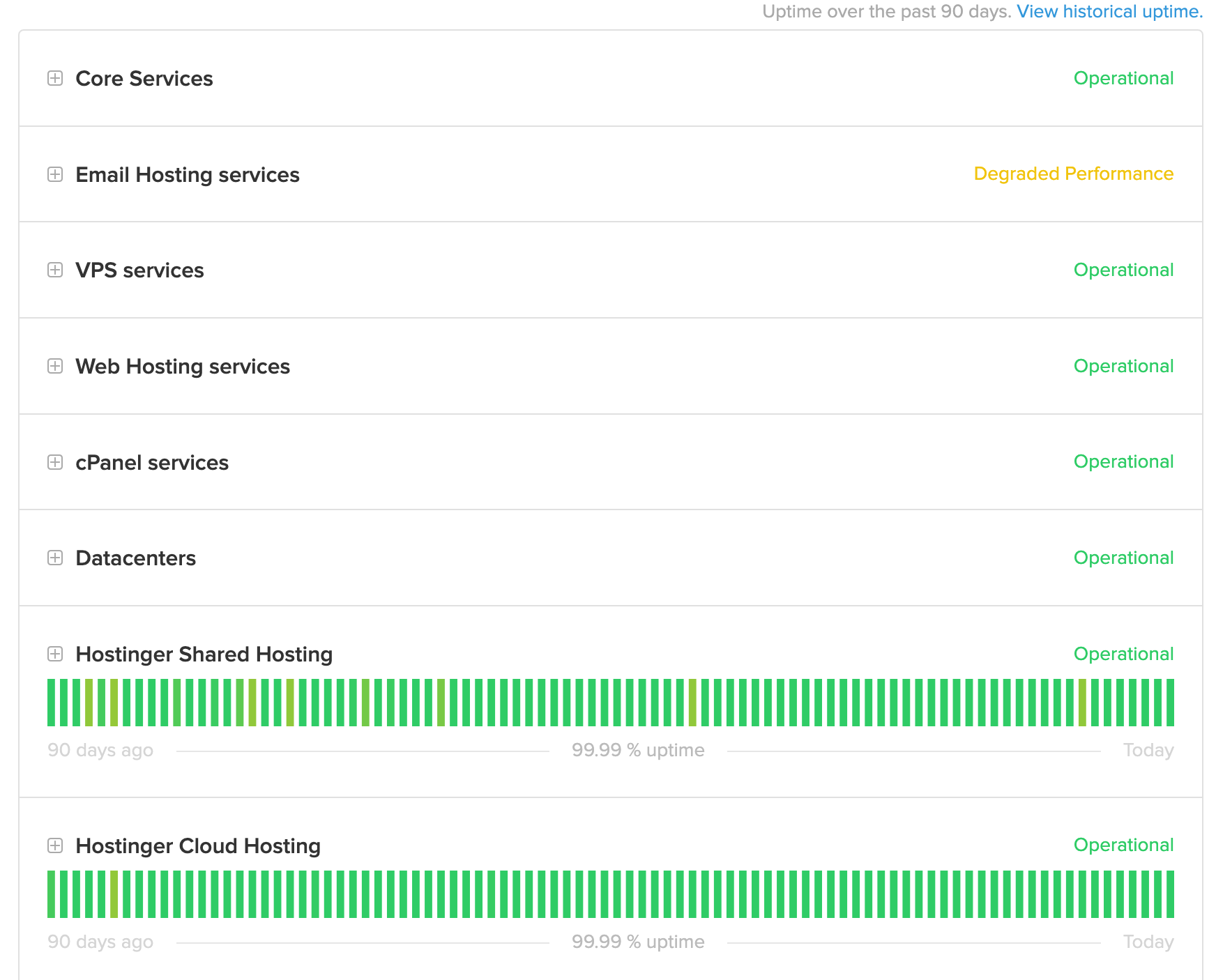The height and width of the screenshot is (980, 1216).
Task: Click the 99.99 % uptime label under Shared Hosting
Action: tap(638, 750)
